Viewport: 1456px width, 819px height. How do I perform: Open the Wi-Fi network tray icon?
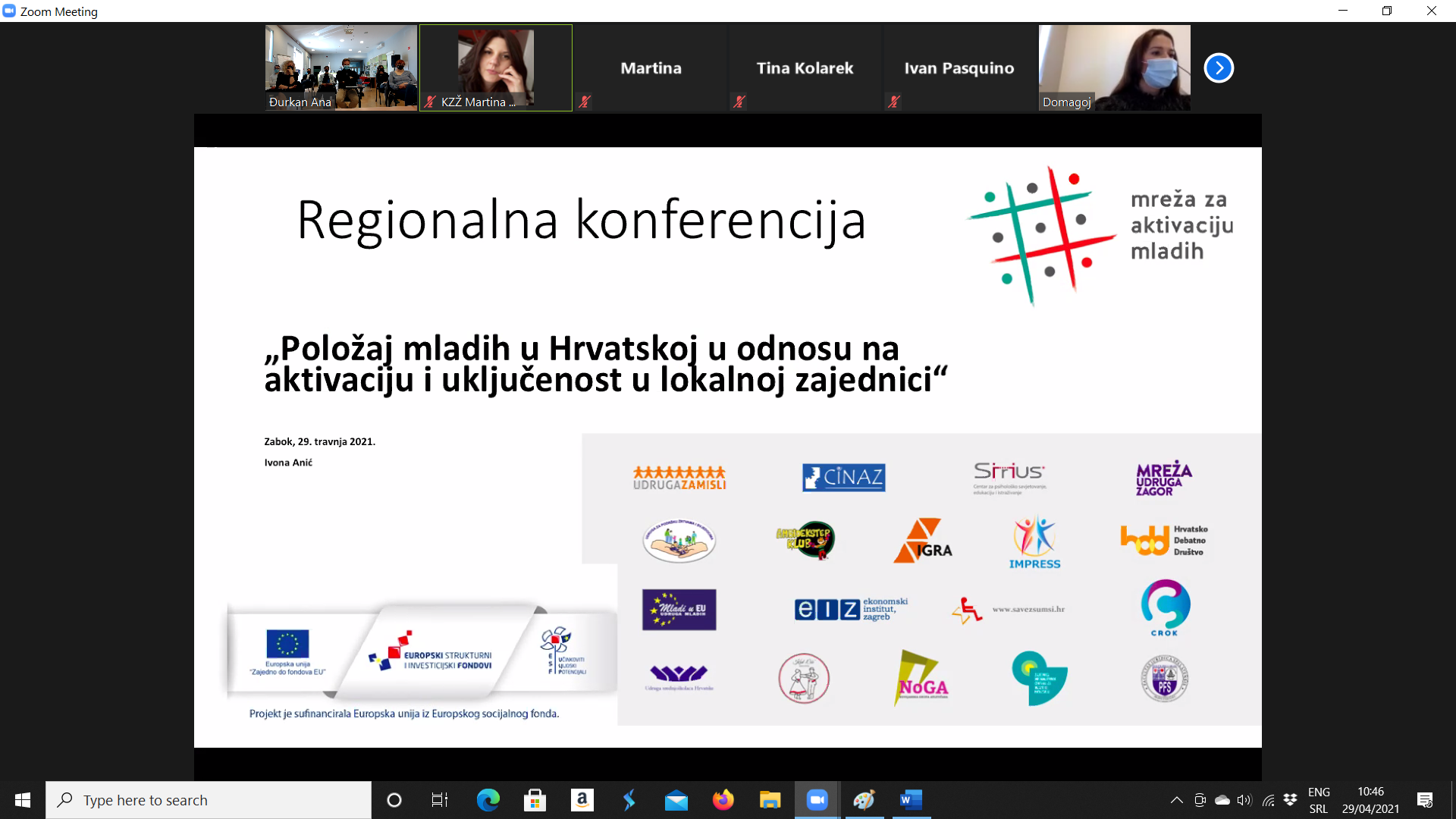1268,800
